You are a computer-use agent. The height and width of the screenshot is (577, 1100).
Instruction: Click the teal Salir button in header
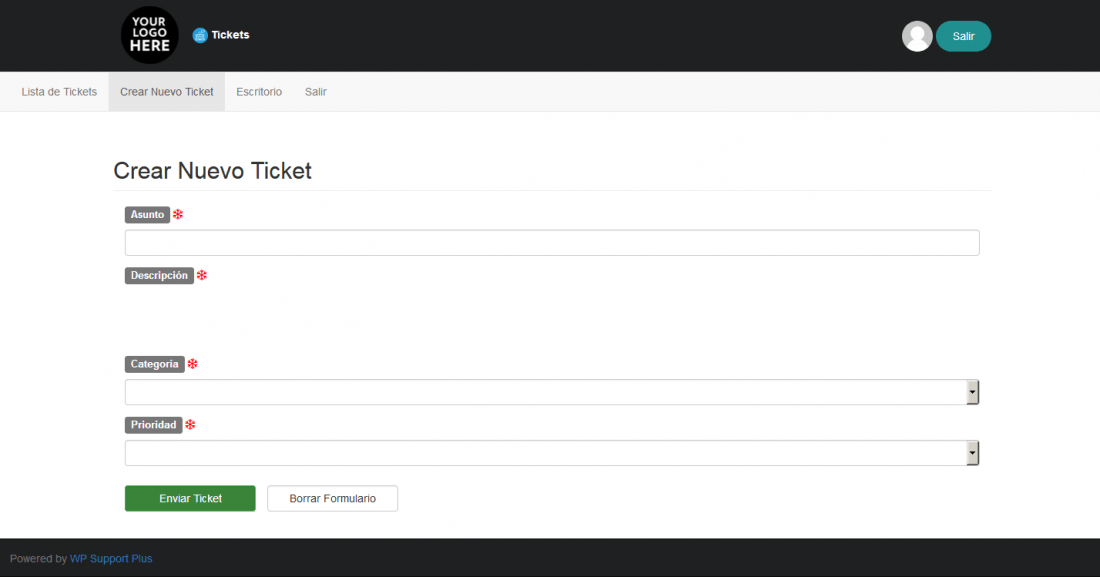pyautogui.click(x=963, y=37)
